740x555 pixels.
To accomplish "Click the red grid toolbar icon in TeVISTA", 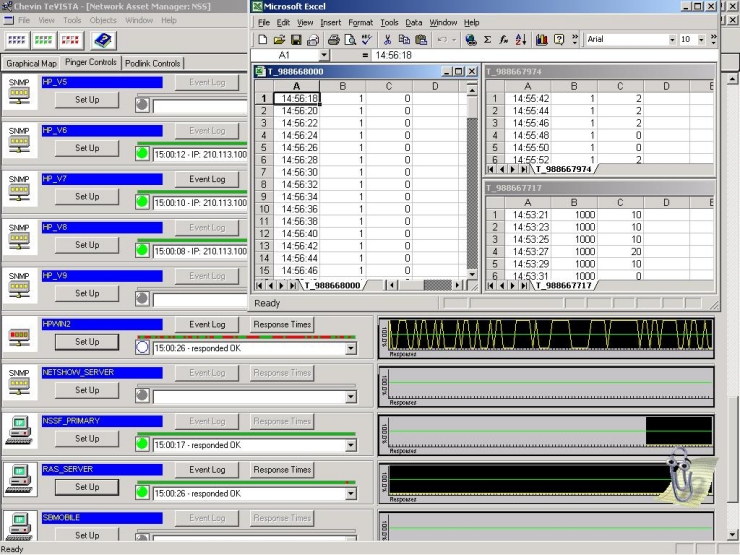I will pos(70,40).
